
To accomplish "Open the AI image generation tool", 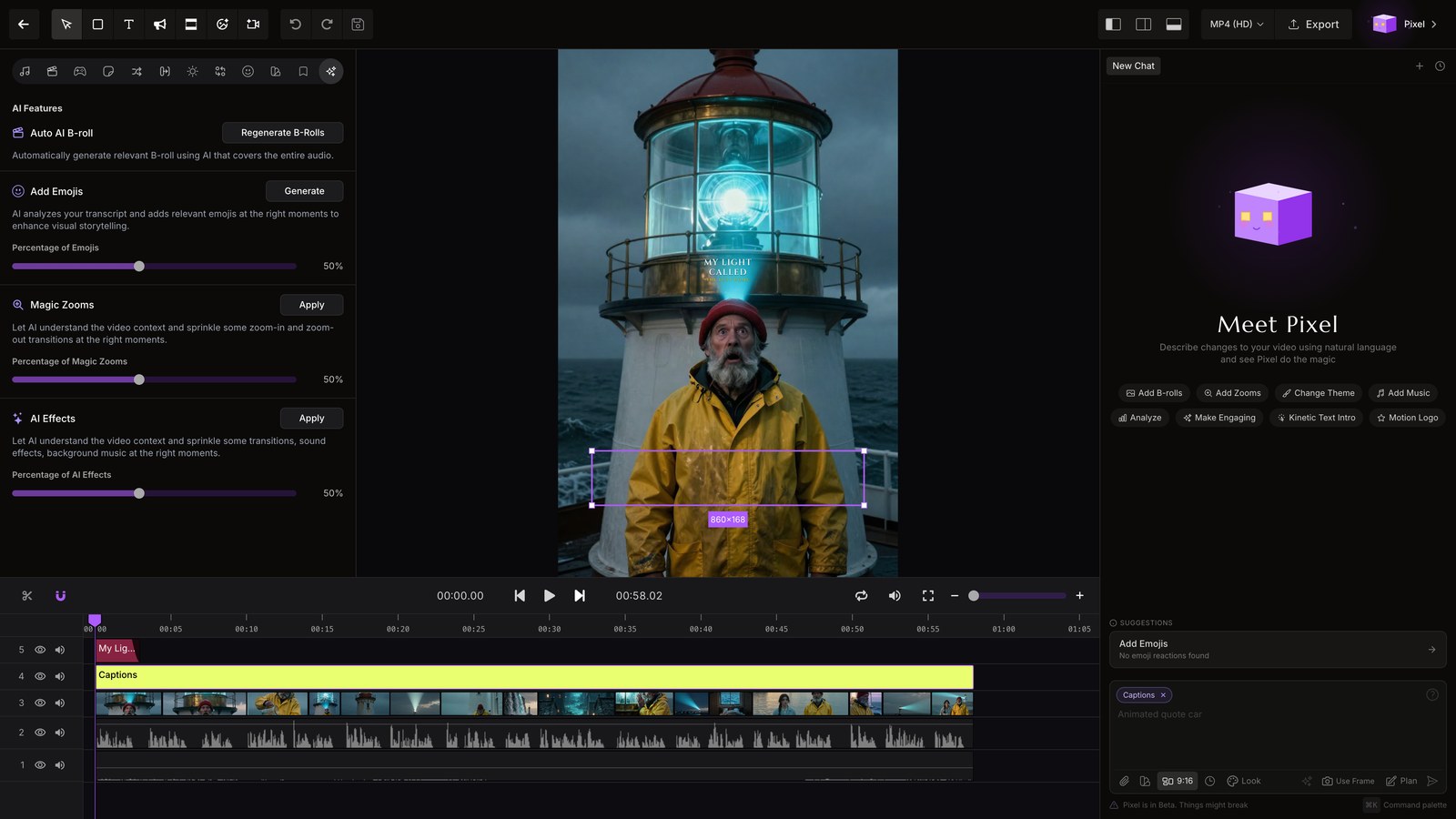I will click(x=222, y=25).
